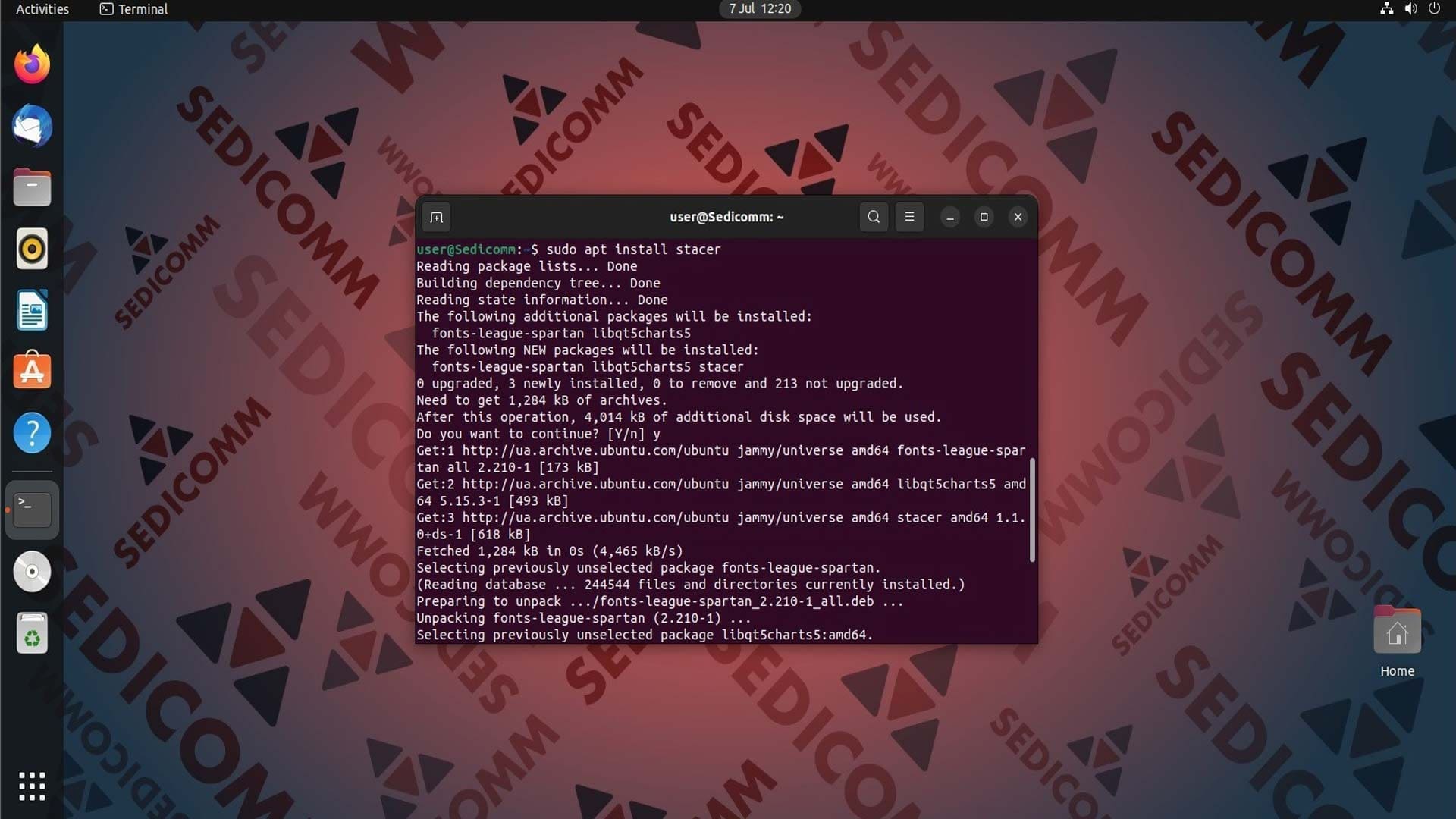Click the 'Reading package lists... Done' line

click(x=527, y=266)
